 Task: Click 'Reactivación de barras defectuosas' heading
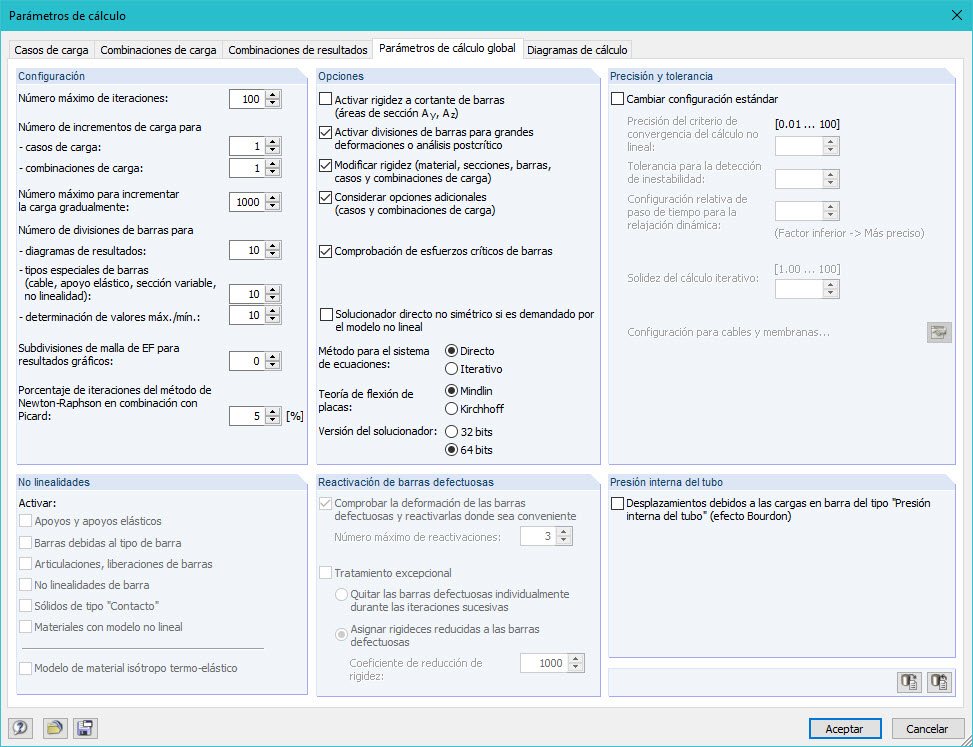click(x=406, y=482)
